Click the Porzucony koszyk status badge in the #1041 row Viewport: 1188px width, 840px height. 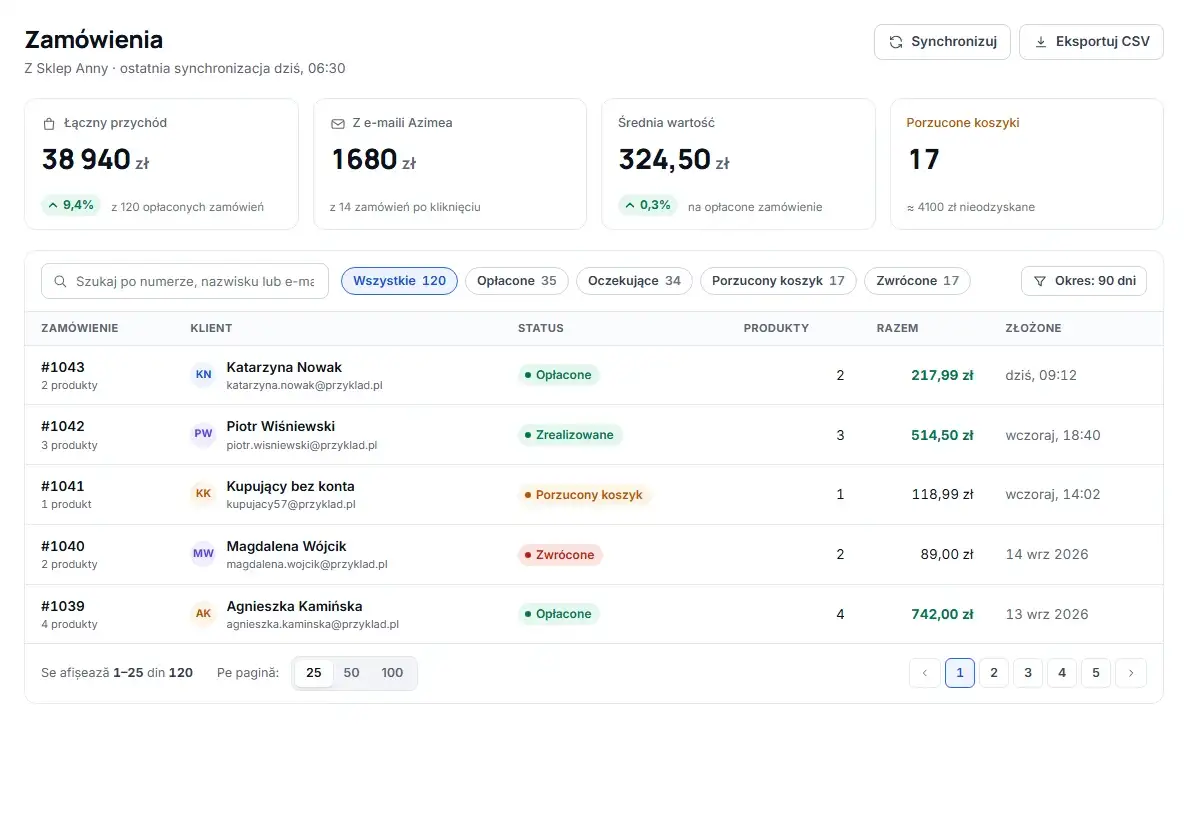coord(584,495)
